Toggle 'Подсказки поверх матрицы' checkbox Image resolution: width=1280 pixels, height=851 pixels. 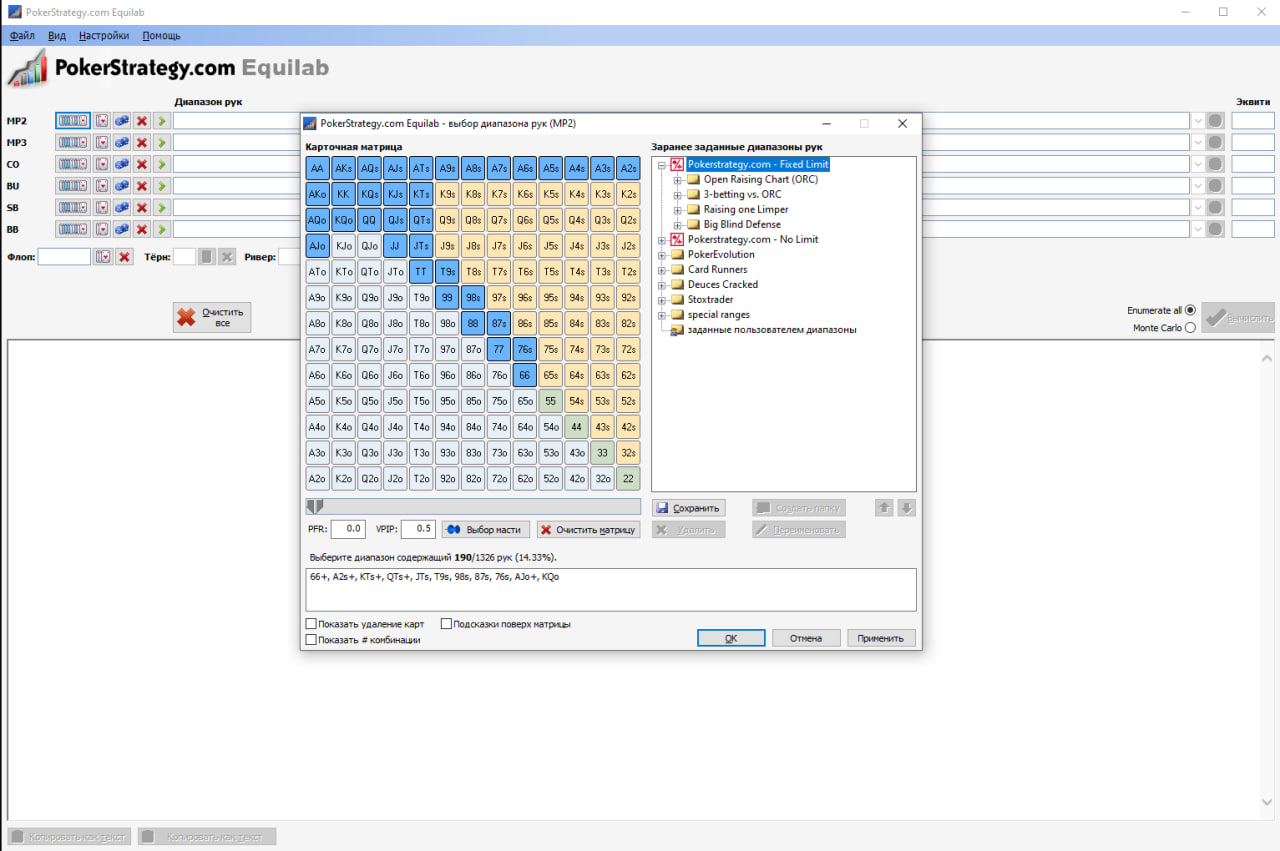[446, 624]
